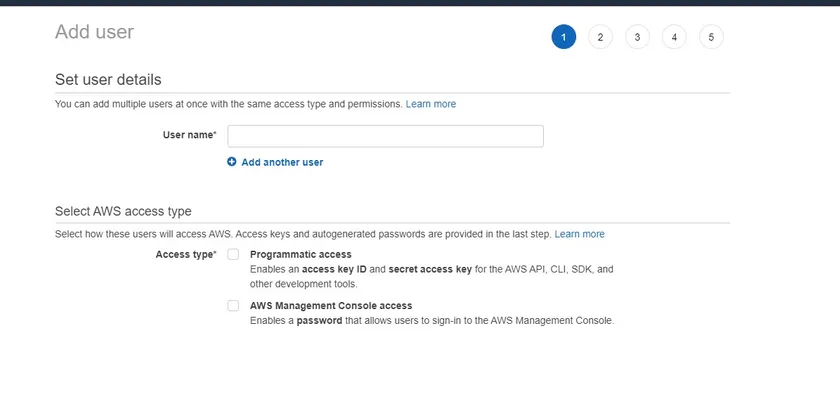The height and width of the screenshot is (408, 840).
Task: Open Learn more link under Set user details
Action: click(431, 104)
